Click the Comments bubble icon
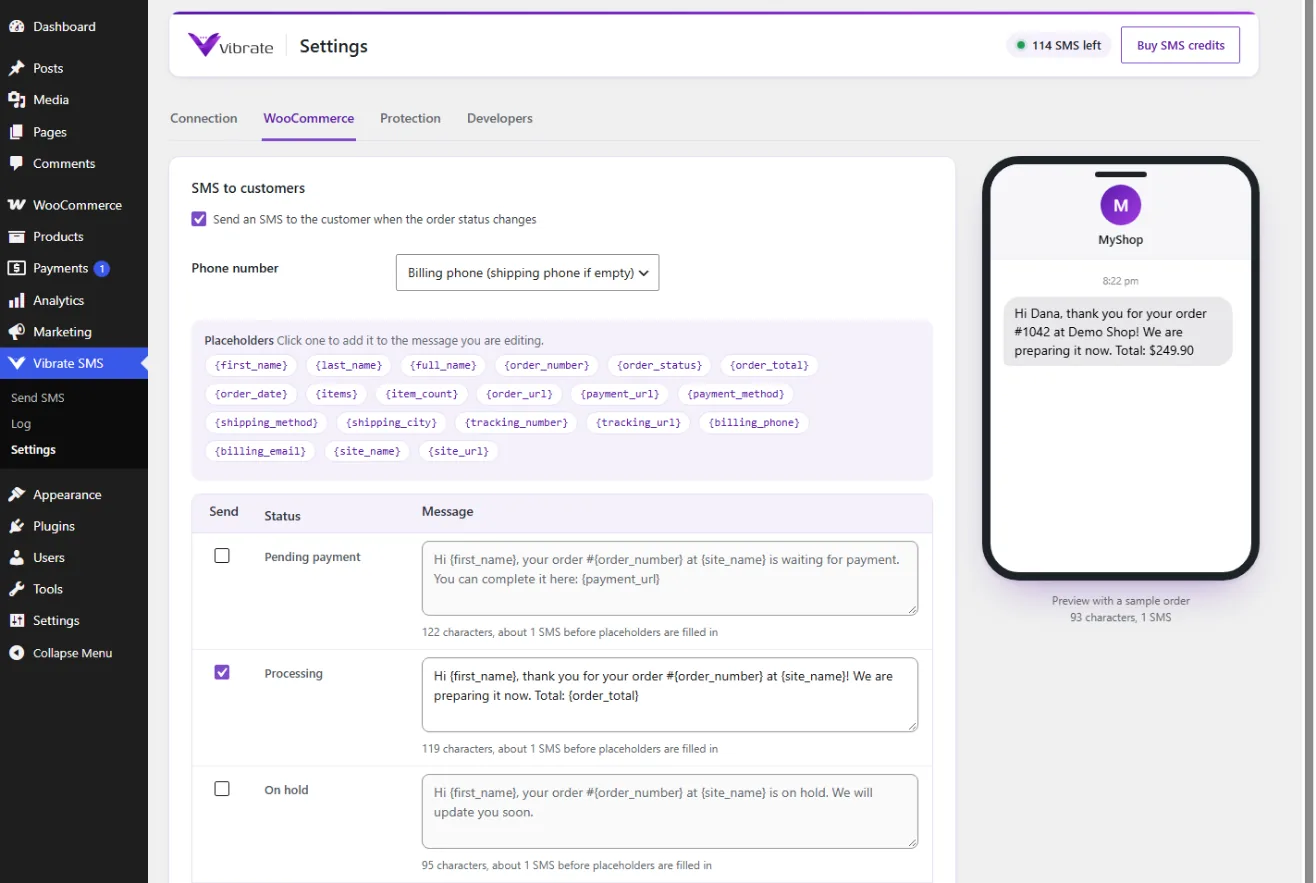Image resolution: width=1316 pixels, height=883 pixels. pyautogui.click(x=16, y=163)
